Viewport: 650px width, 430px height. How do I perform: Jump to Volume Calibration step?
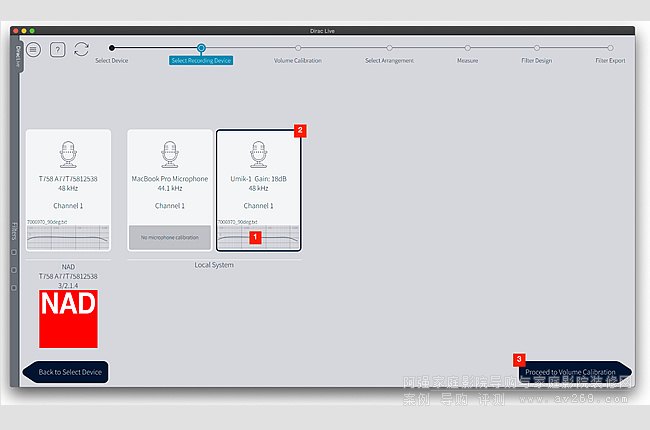tap(297, 47)
